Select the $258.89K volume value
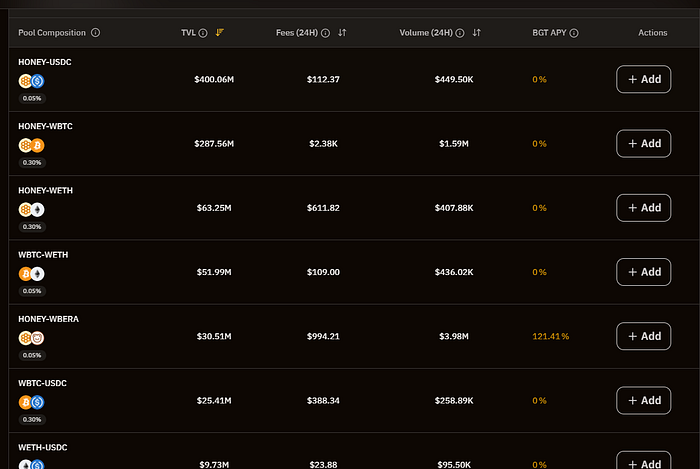Viewport: 700px width, 469px height. tap(454, 401)
